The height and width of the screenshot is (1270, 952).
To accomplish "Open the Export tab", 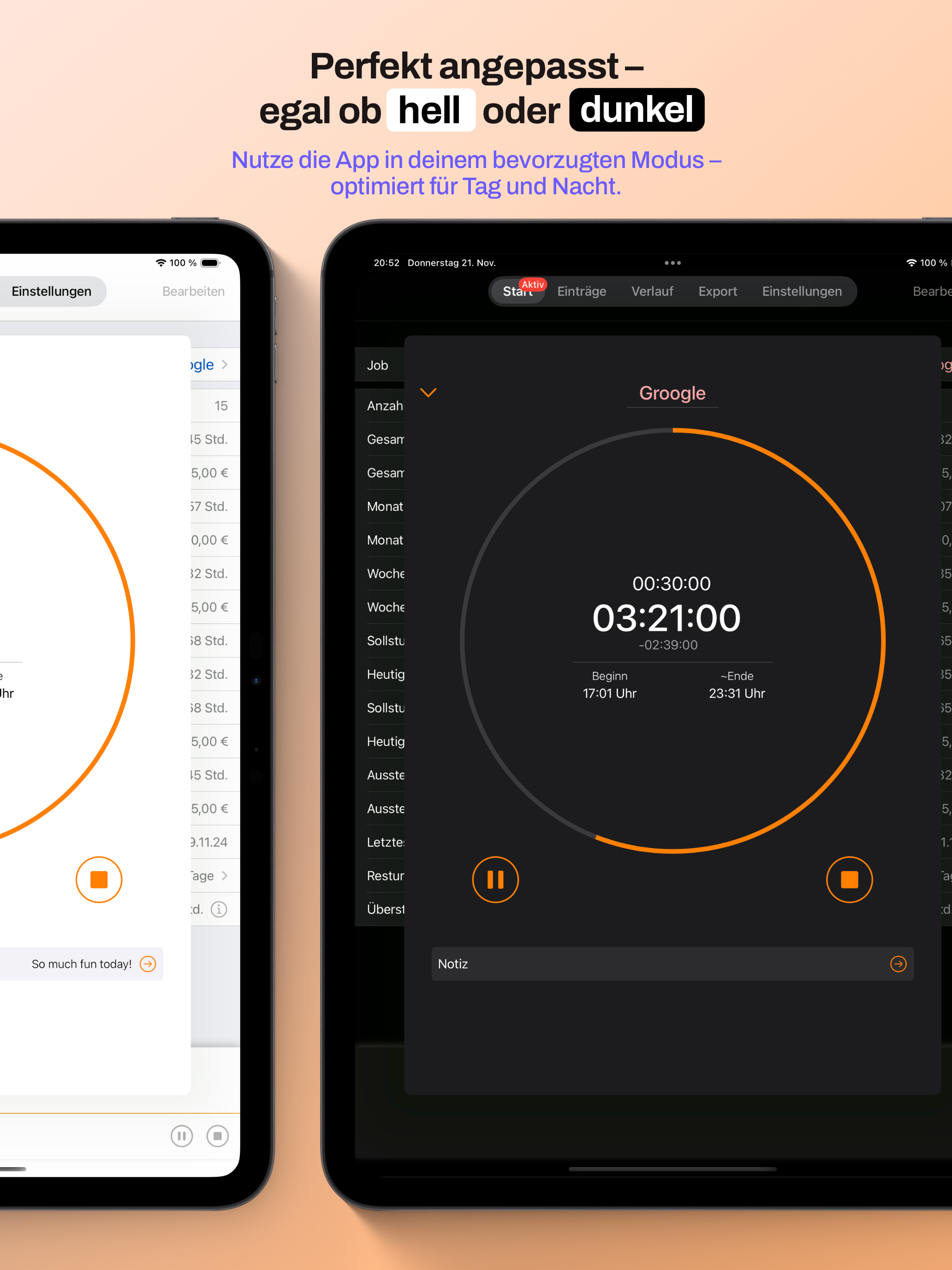I will coord(717,291).
